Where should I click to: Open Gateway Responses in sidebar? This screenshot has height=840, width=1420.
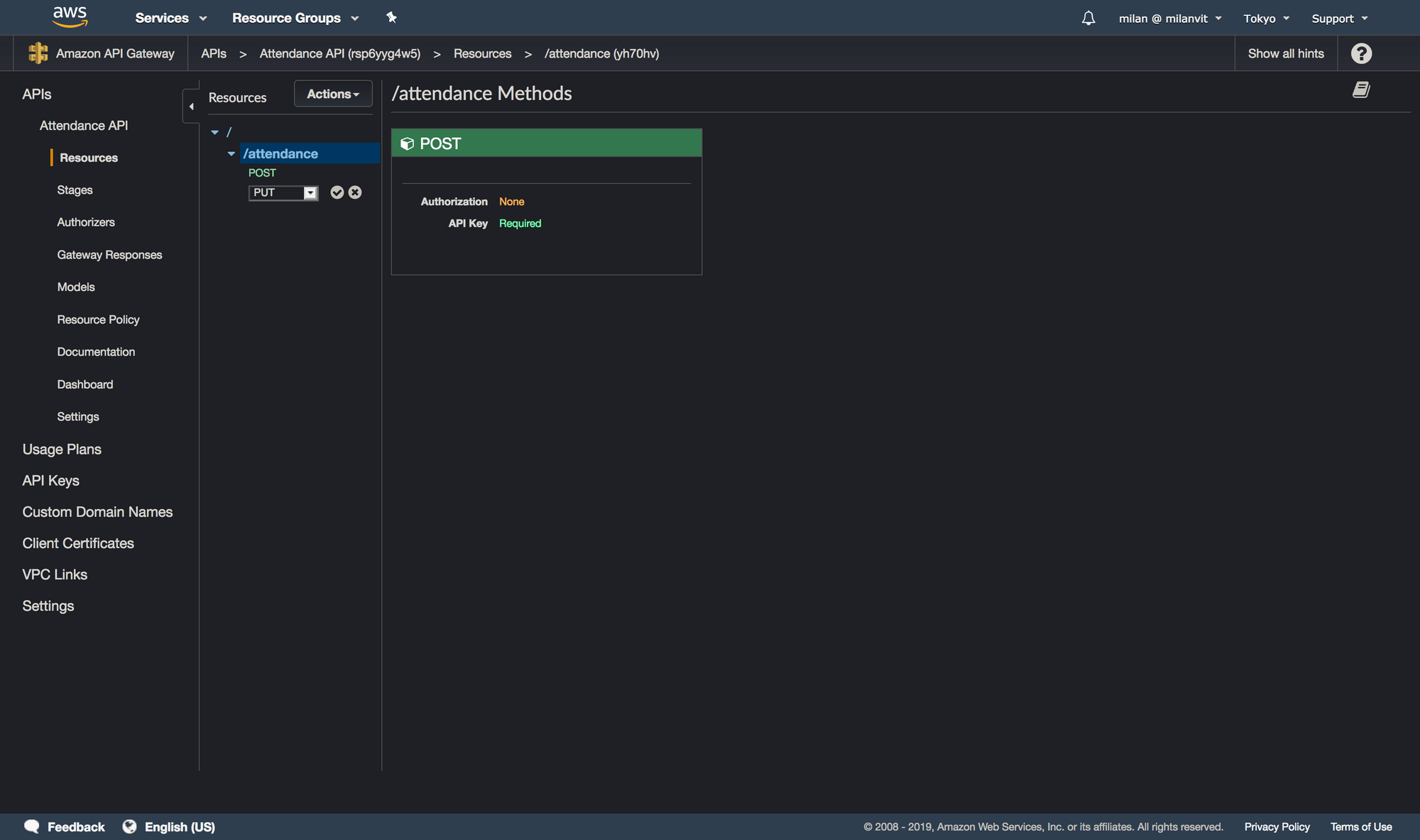tap(109, 255)
